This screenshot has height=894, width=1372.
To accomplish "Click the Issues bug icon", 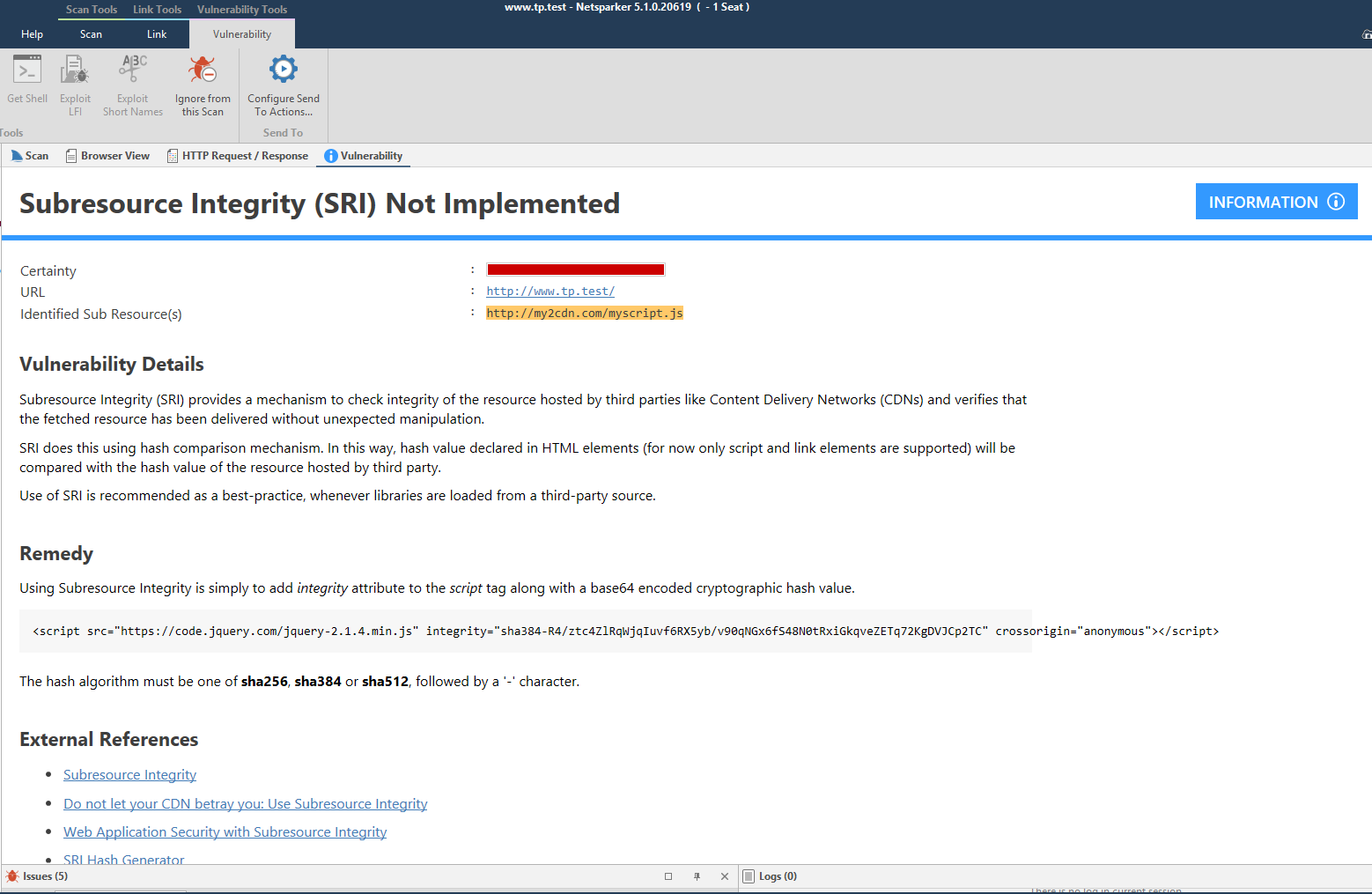I will pos(11,876).
